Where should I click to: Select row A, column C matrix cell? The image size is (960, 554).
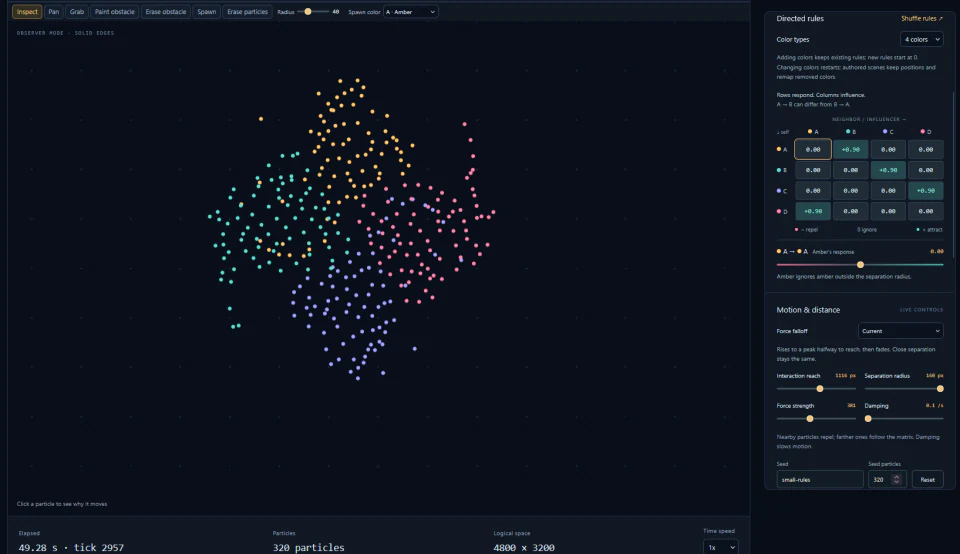pyautogui.click(x=888, y=149)
